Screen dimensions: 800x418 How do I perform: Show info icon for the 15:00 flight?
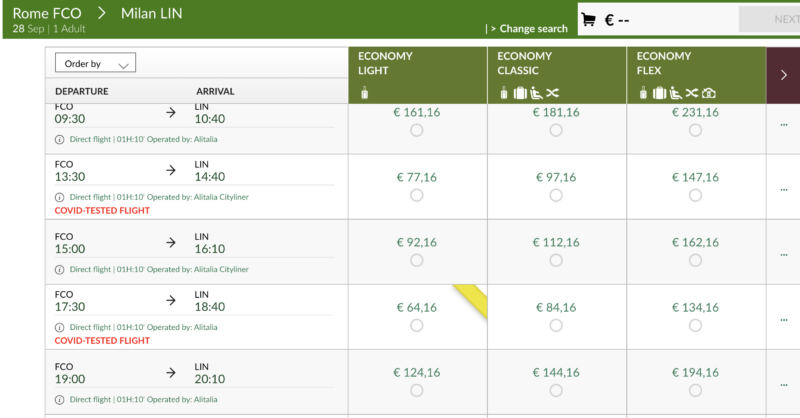point(59,269)
